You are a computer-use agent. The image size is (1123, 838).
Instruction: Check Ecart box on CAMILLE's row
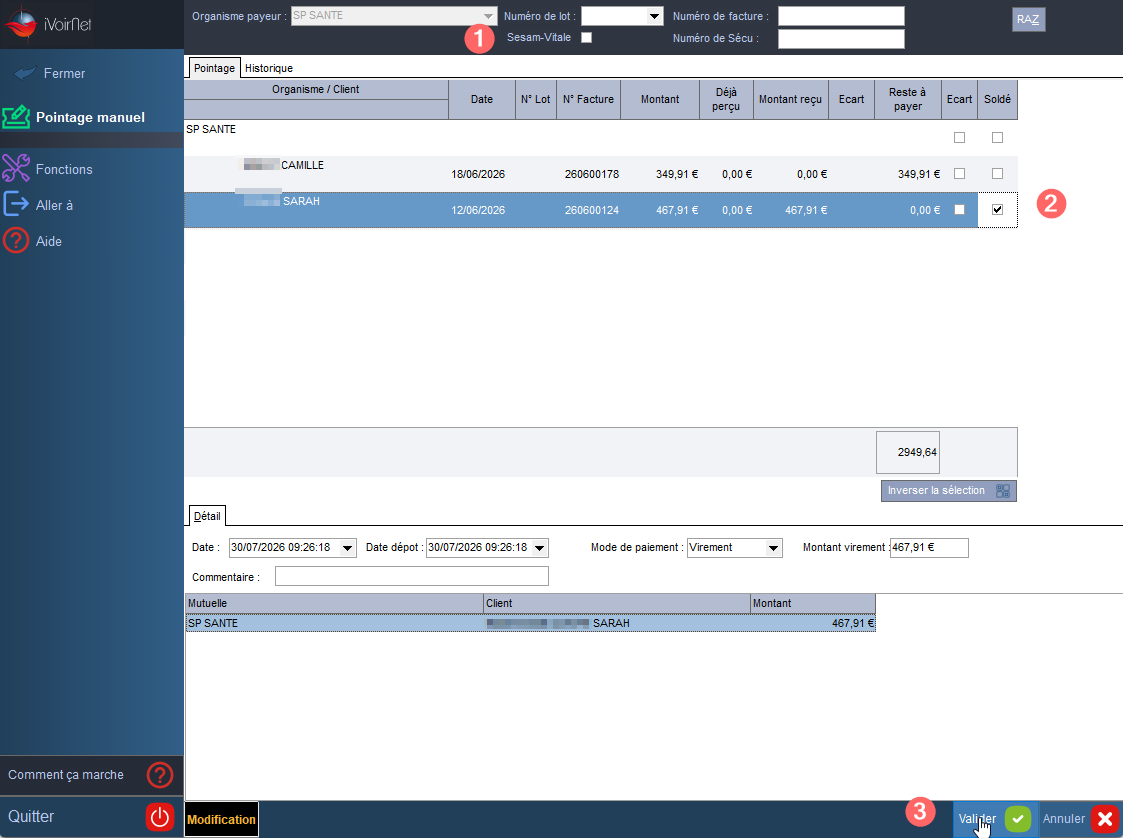coord(960,173)
